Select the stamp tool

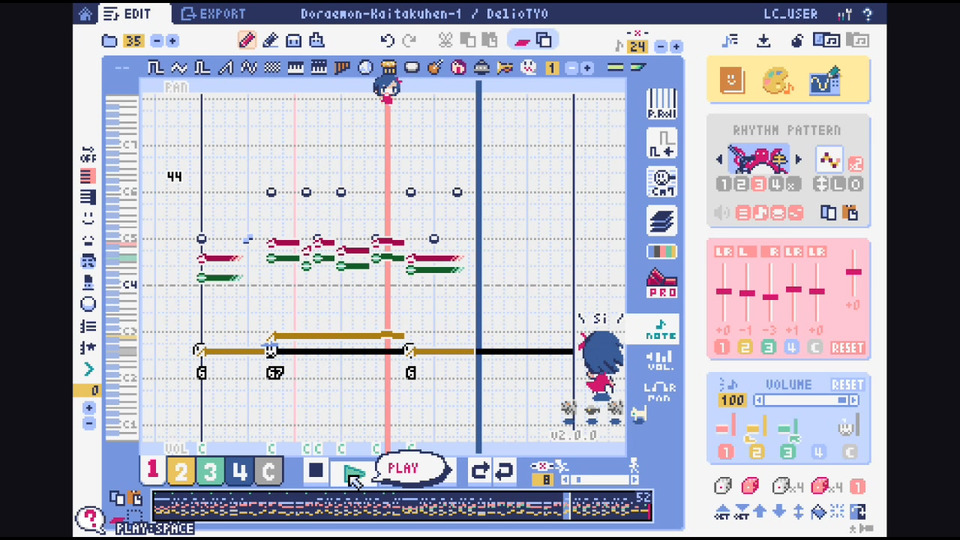317,40
